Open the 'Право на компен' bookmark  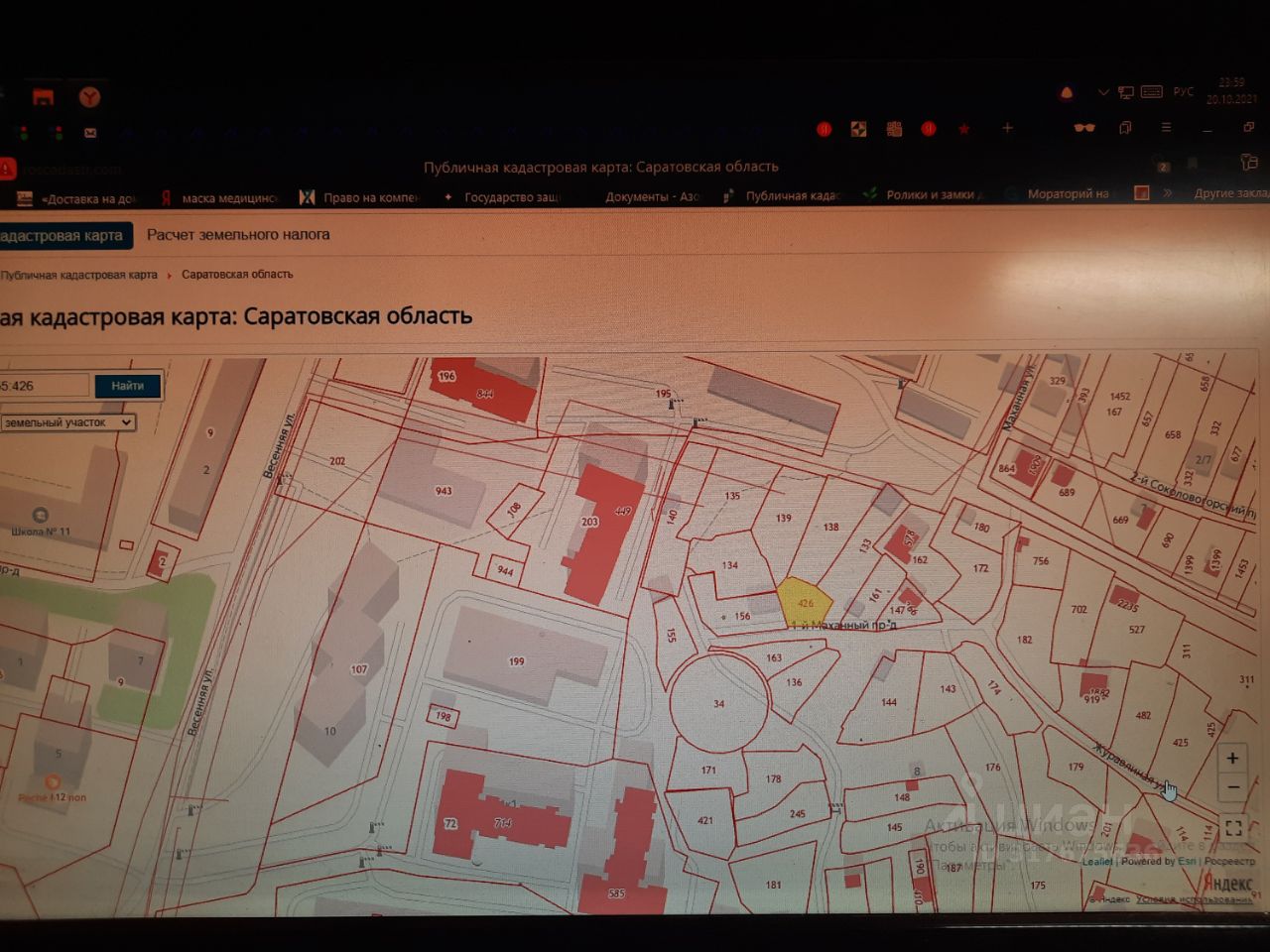click(360, 197)
